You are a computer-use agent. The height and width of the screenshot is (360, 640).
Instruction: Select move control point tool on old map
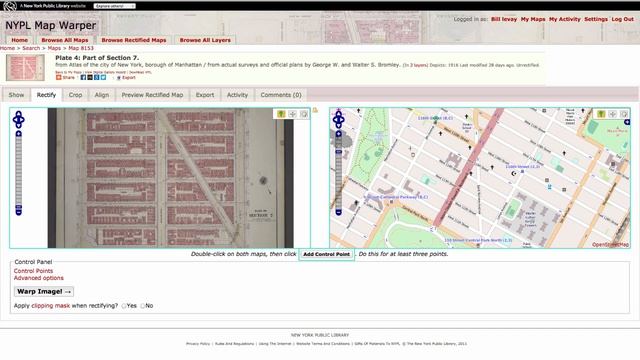coord(292,114)
